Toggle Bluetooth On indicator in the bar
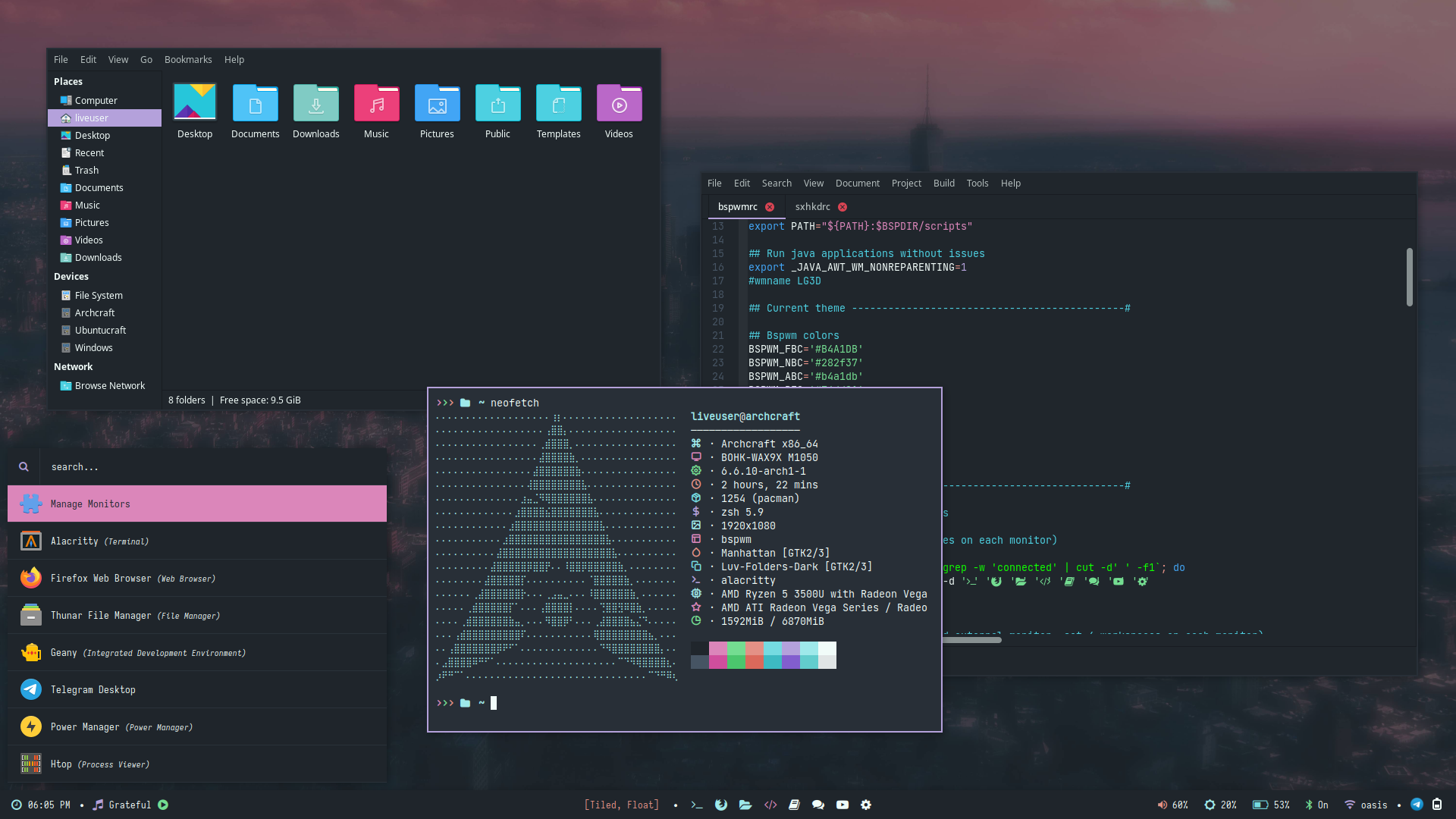Viewport: 1456px width, 819px height. click(1316, 805)
